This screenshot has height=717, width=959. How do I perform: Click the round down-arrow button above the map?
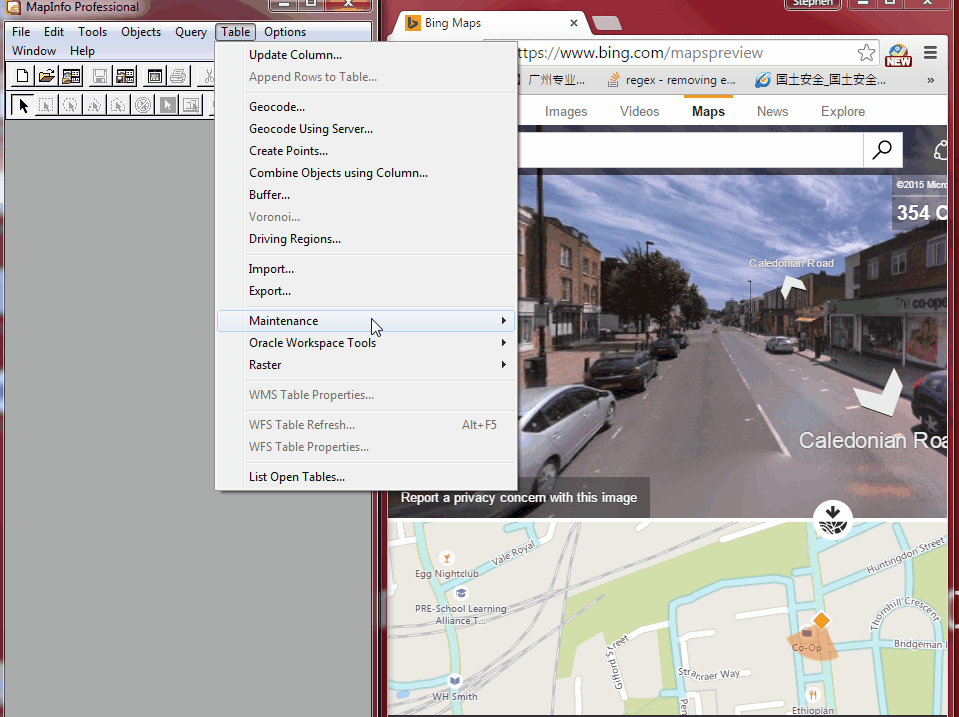832,520
